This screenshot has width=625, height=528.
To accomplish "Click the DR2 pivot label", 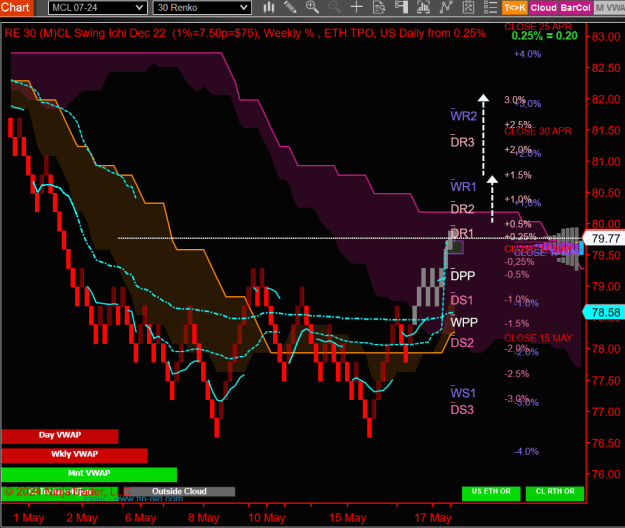I will (462, 208).
